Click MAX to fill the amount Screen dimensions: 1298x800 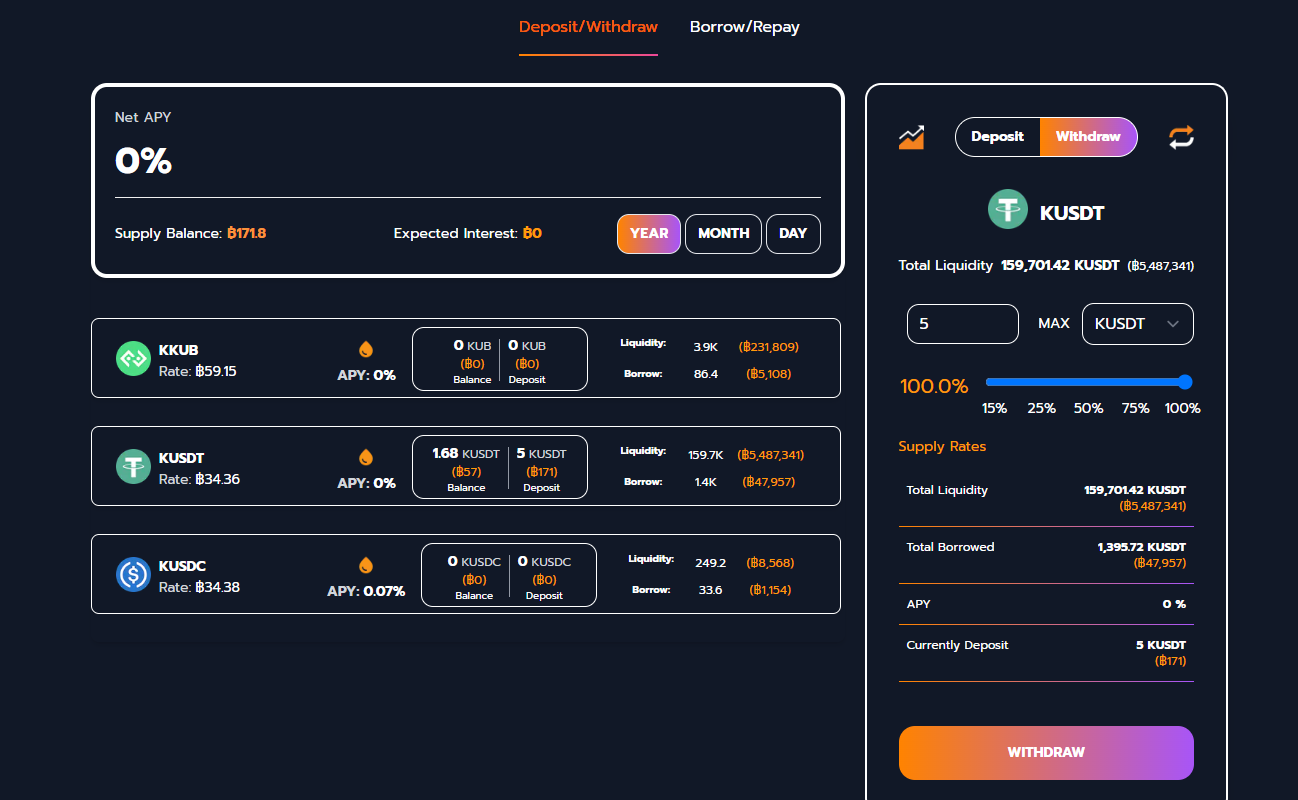[x=1053, y=324]
